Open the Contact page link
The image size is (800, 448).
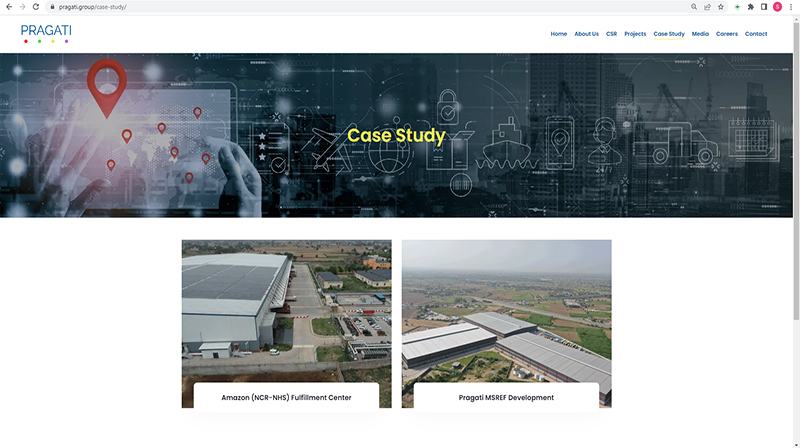tap(756, 34)
